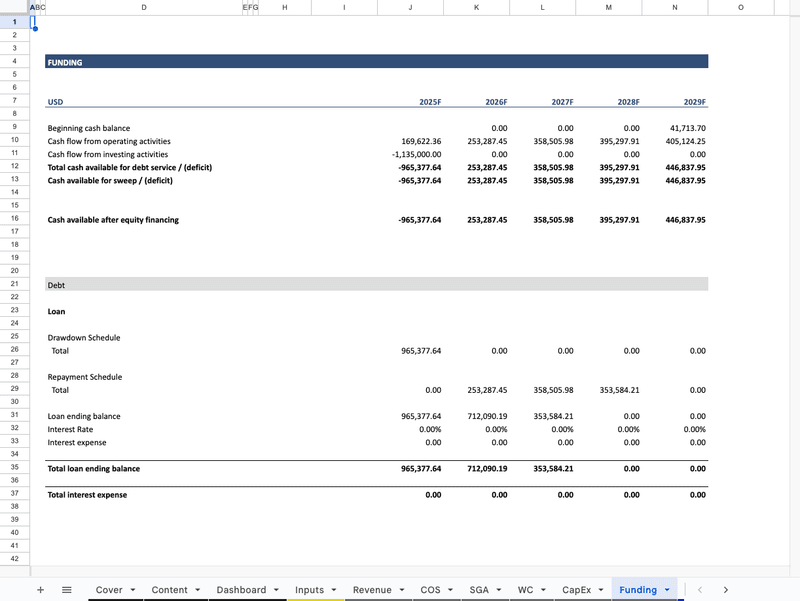
Task: Select row 16 header
Action: coord(15,220)
